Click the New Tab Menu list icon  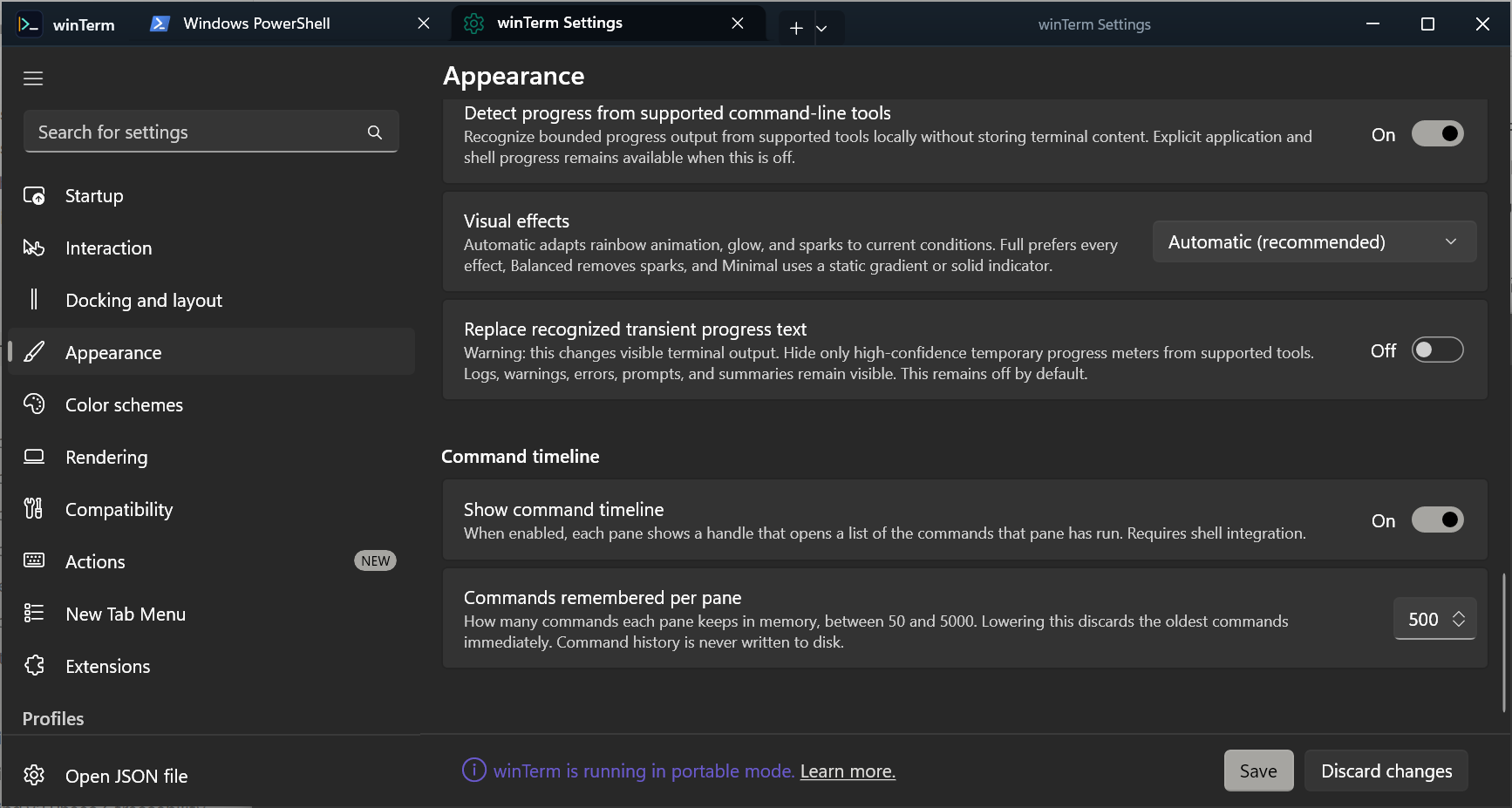(x=34, y=614)
